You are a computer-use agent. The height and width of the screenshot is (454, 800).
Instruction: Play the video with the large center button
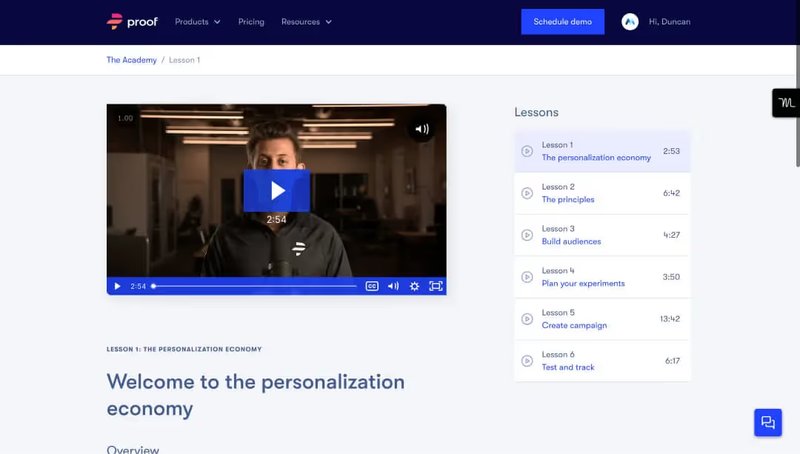coord(277,190)
